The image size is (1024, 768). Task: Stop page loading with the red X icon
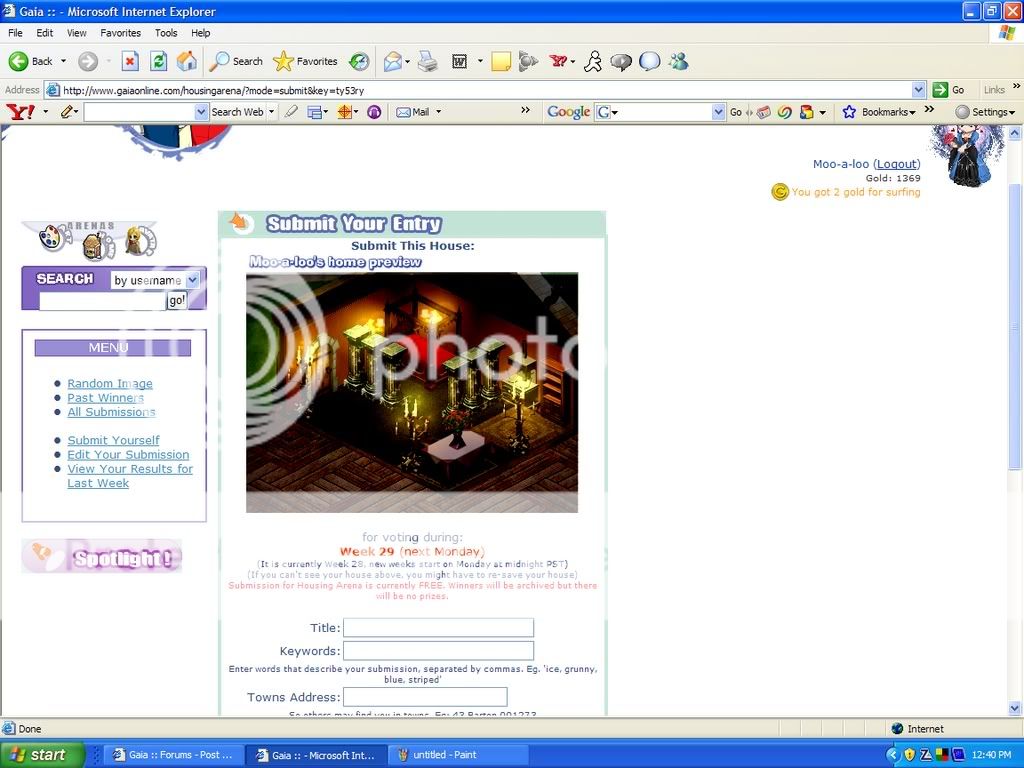click(130, 61)
